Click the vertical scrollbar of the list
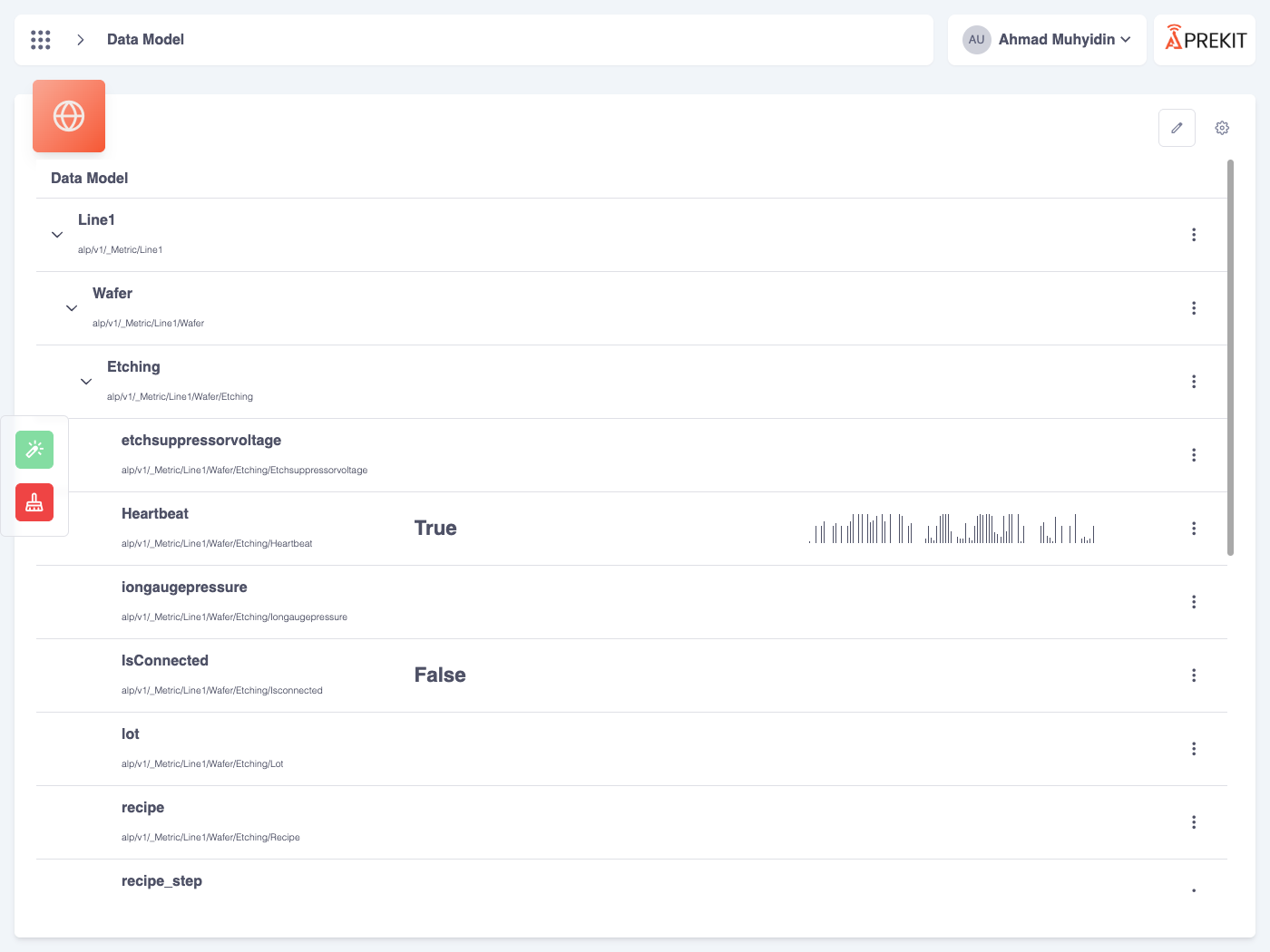Image resolution: width=1270 pixels, height=952 pixels. [x=1230, y=357]
